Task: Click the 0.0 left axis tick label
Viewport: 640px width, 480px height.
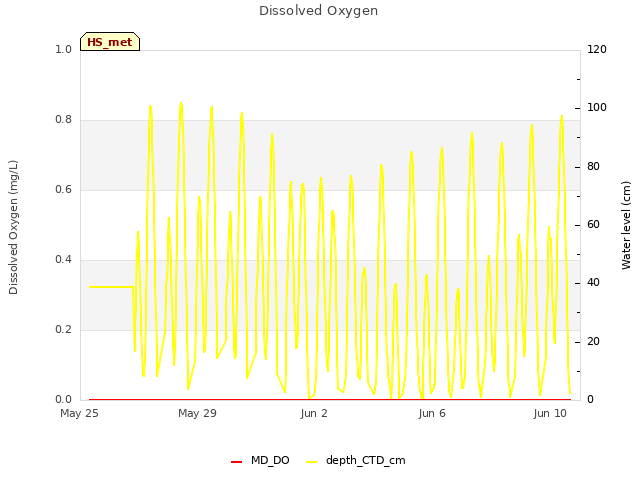Action: click(63, 399)
